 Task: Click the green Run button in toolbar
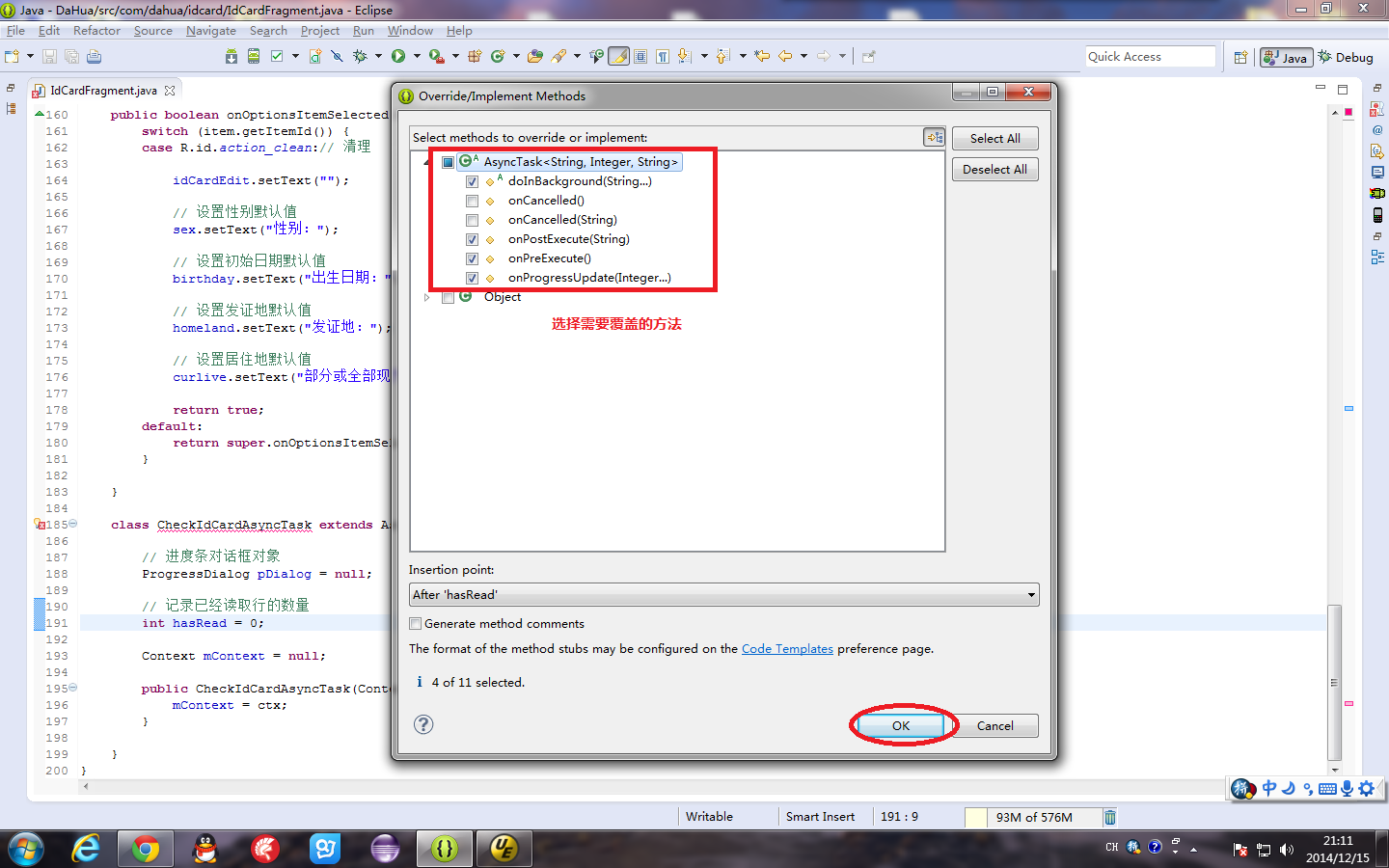397,56
